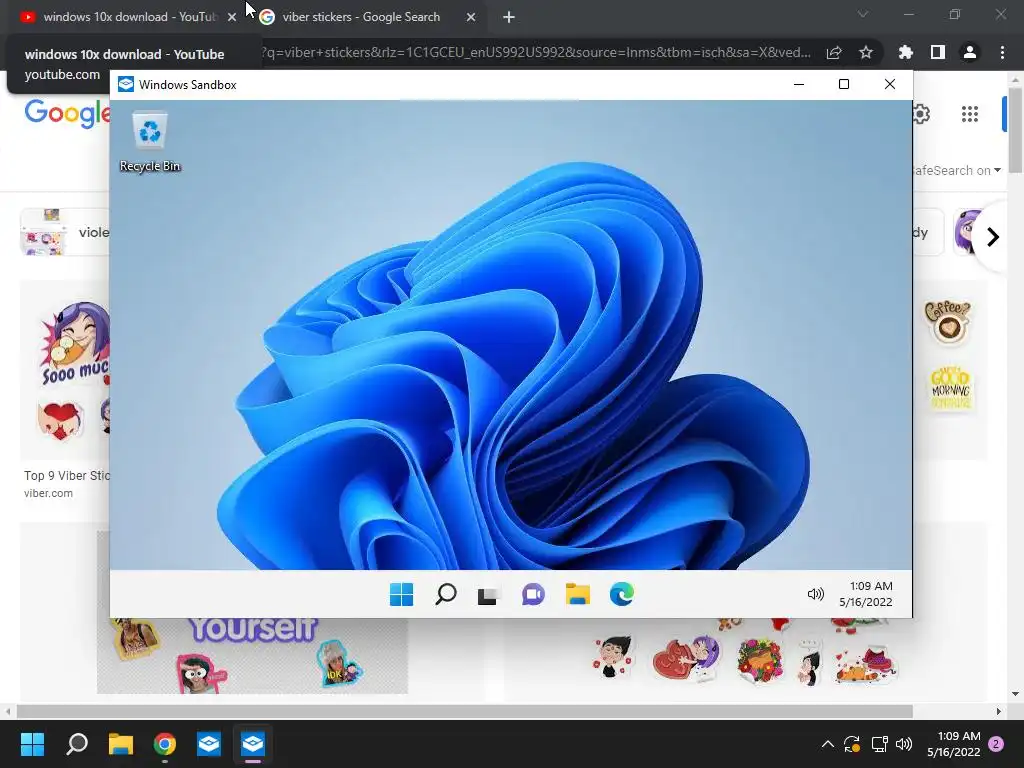
Task: Click horizontal scrollbar left arrow
Action: [x=7, y=711]
